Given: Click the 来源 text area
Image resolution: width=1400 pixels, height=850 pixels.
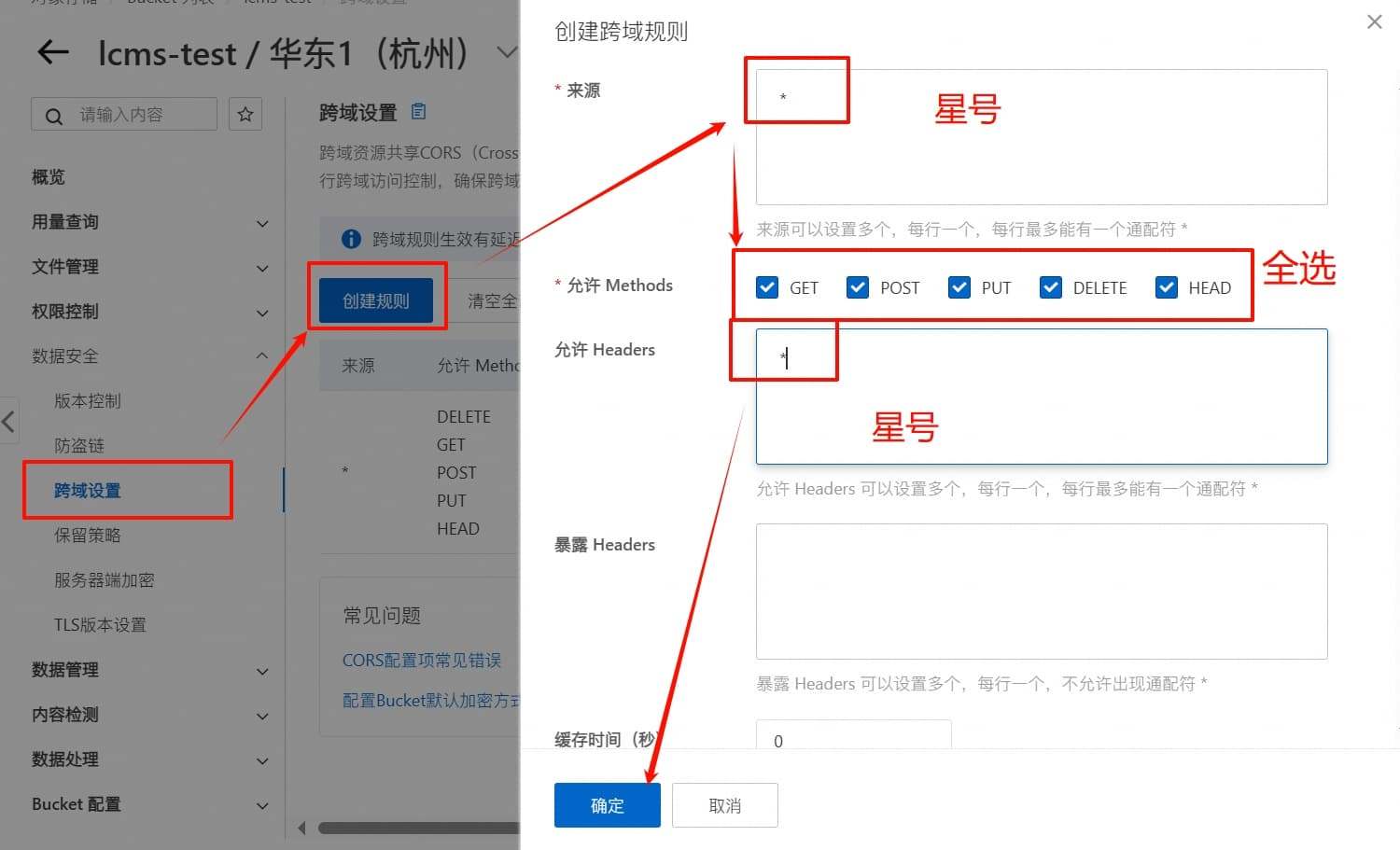Looking at the screenshot, I should click(x=1042, y=137).
